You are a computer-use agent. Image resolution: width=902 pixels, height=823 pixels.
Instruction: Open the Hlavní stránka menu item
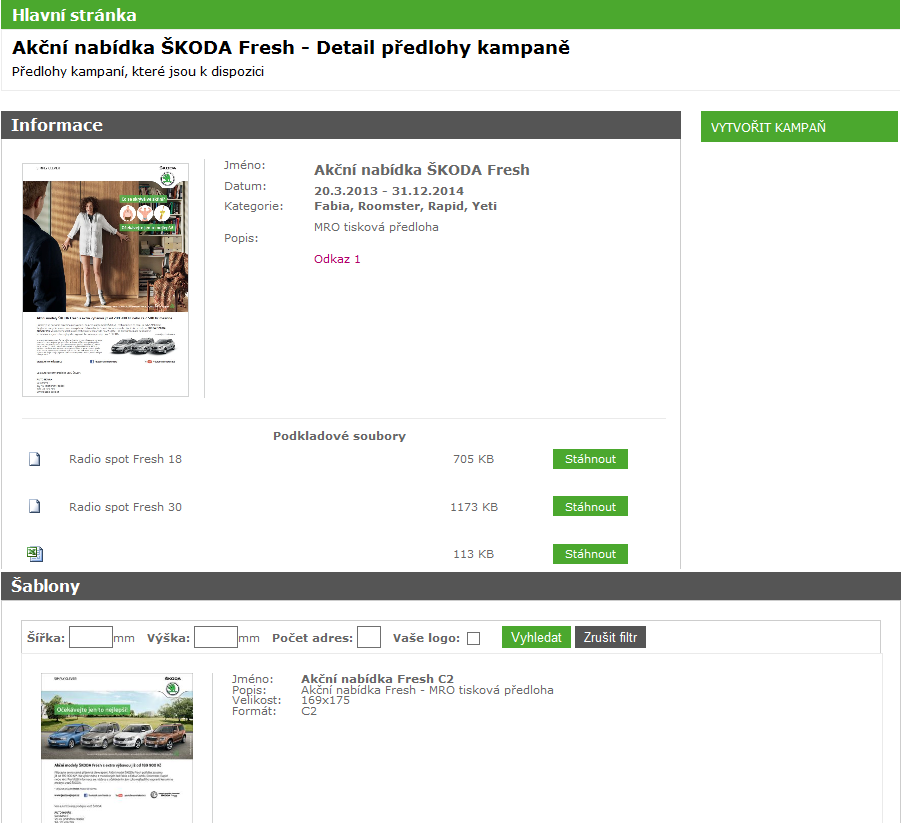click(74, 15)
